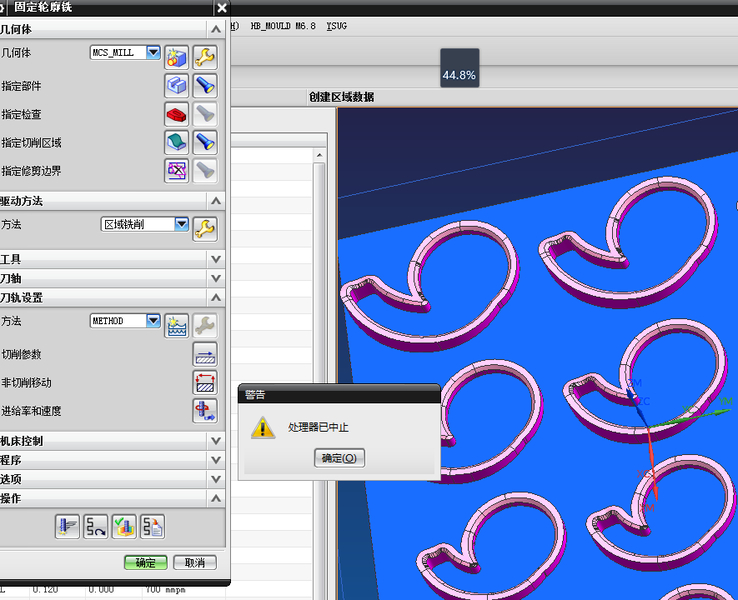Close the 固定轮廓铣 dialog
The image size is (738, 600).
pos(222,8)
